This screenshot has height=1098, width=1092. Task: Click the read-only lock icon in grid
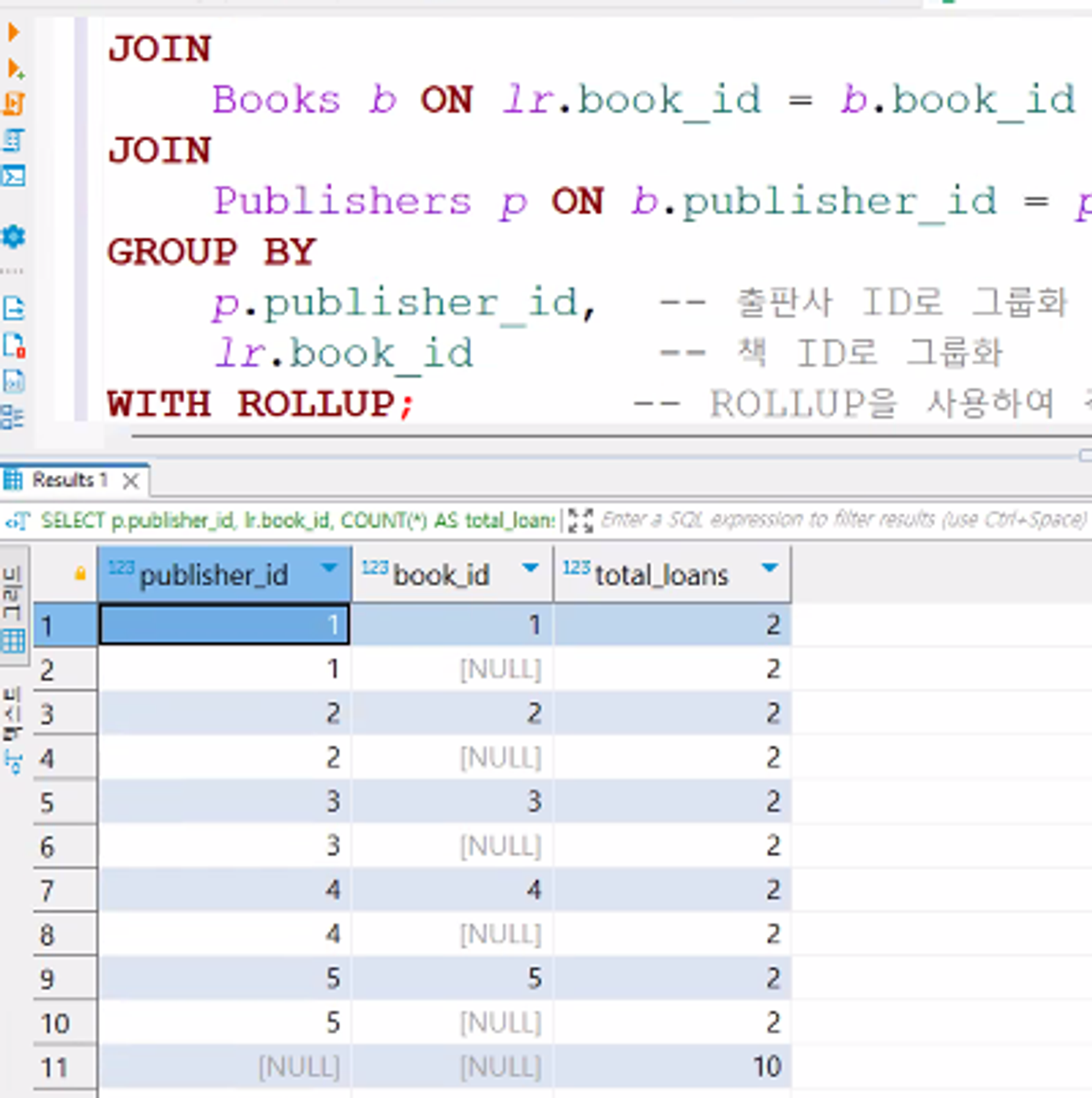(x=80, y=573)
